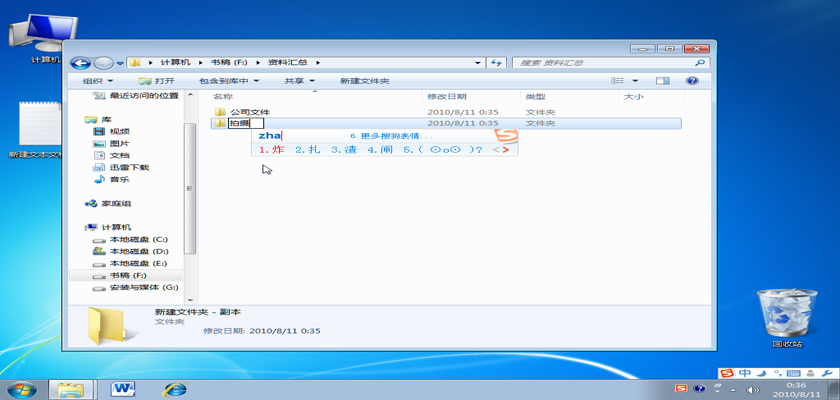Launch Internet Explorer from the taskbar

(x=176, y=388)
